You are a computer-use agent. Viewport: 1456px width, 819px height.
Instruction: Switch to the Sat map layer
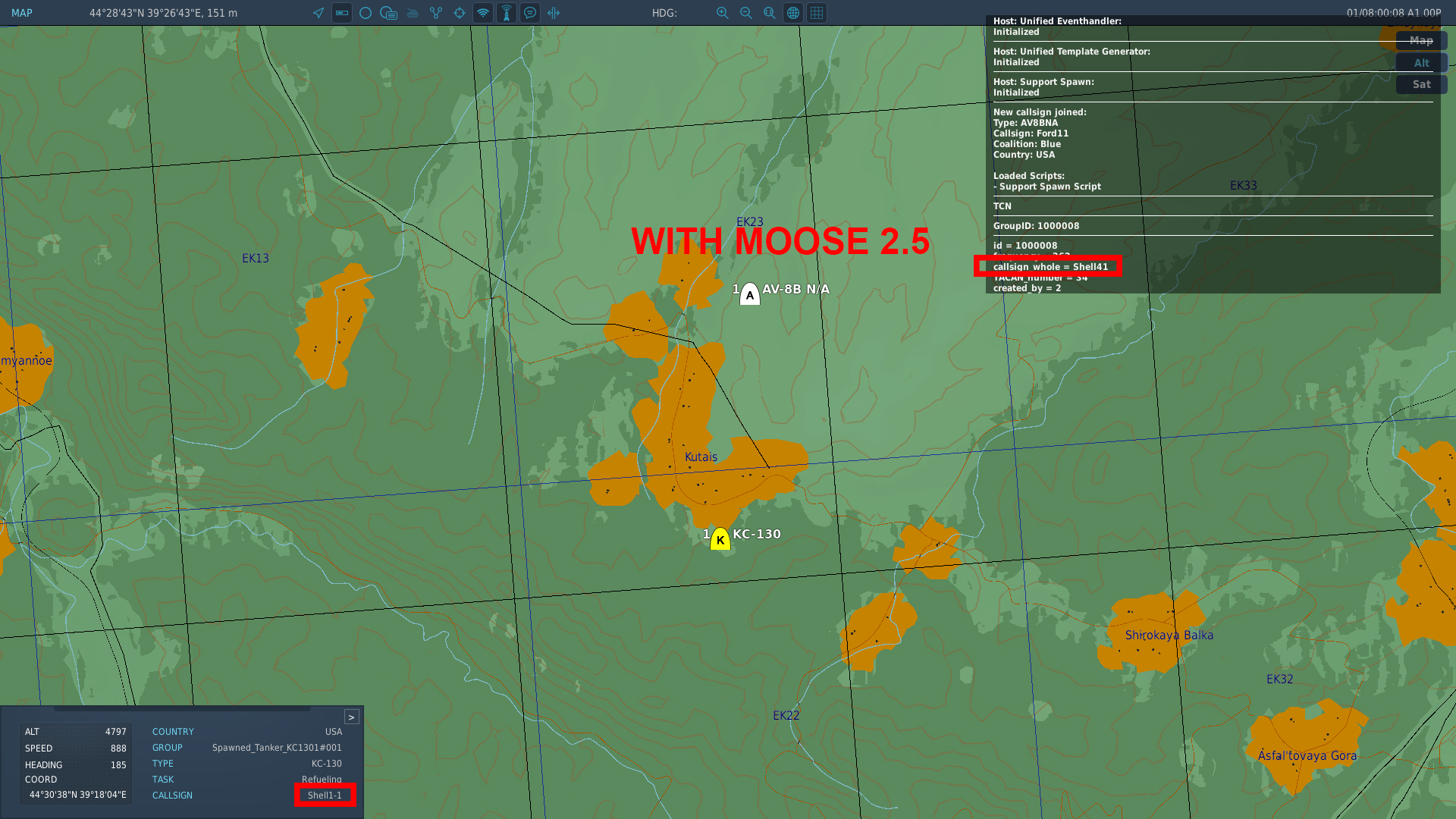point(1420,84)
